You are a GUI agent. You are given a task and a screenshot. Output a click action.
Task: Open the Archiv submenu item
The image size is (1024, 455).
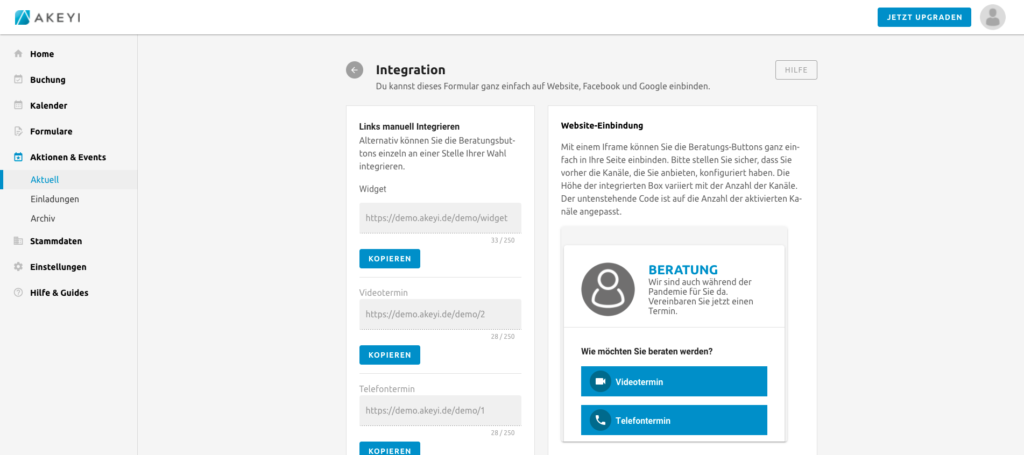coord(43,218)
